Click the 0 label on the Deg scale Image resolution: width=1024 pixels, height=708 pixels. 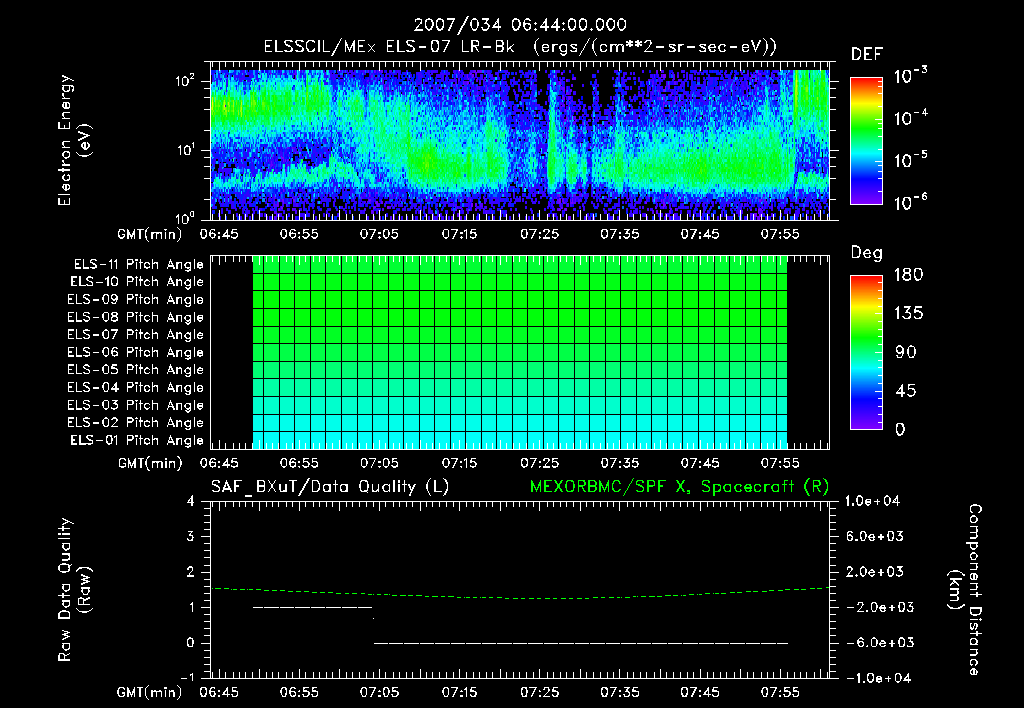click(900, 429)
